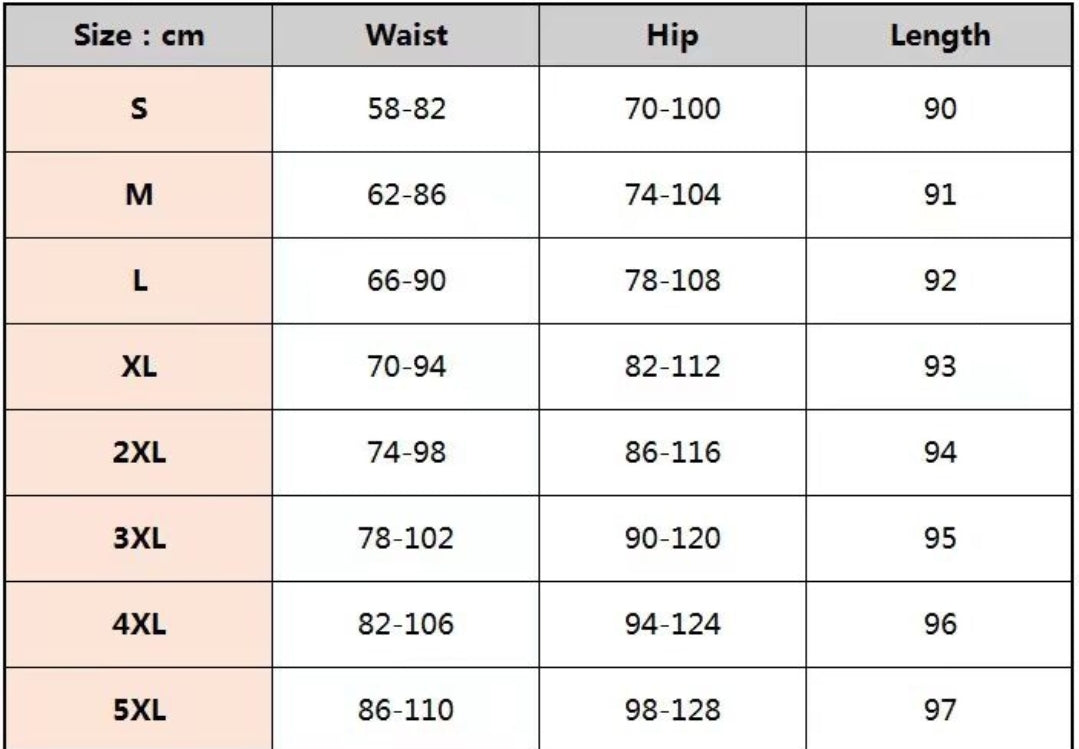The width and height of the screenshot is (1079, 749).
Task: Click the S size row label
Action: (139, 109)
